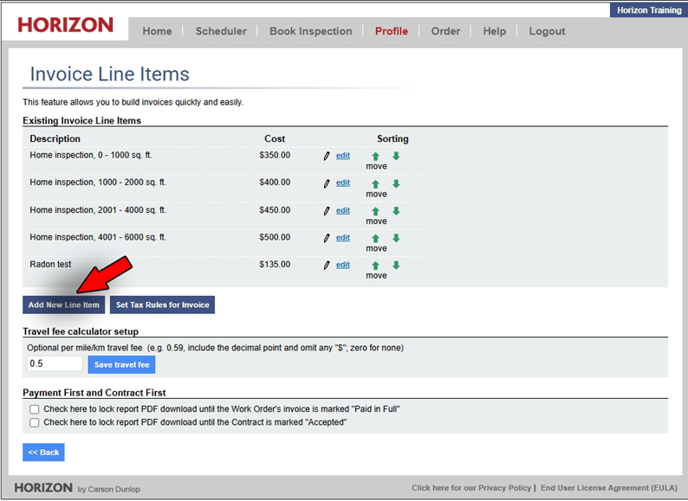Open End User License Agreement link
This screenshot has height=501, width=688.
[x=608, y=488]
